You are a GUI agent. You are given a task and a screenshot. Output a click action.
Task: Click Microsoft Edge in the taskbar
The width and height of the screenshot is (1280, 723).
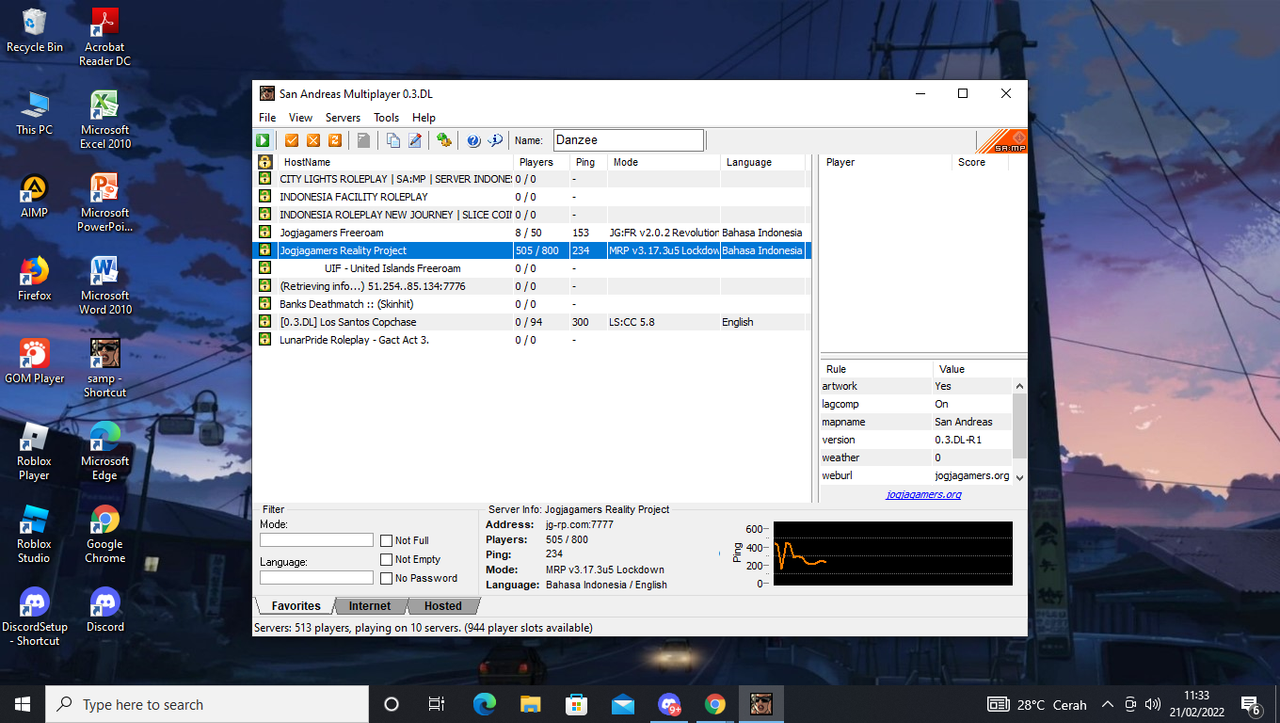click(x=485, y=704)
